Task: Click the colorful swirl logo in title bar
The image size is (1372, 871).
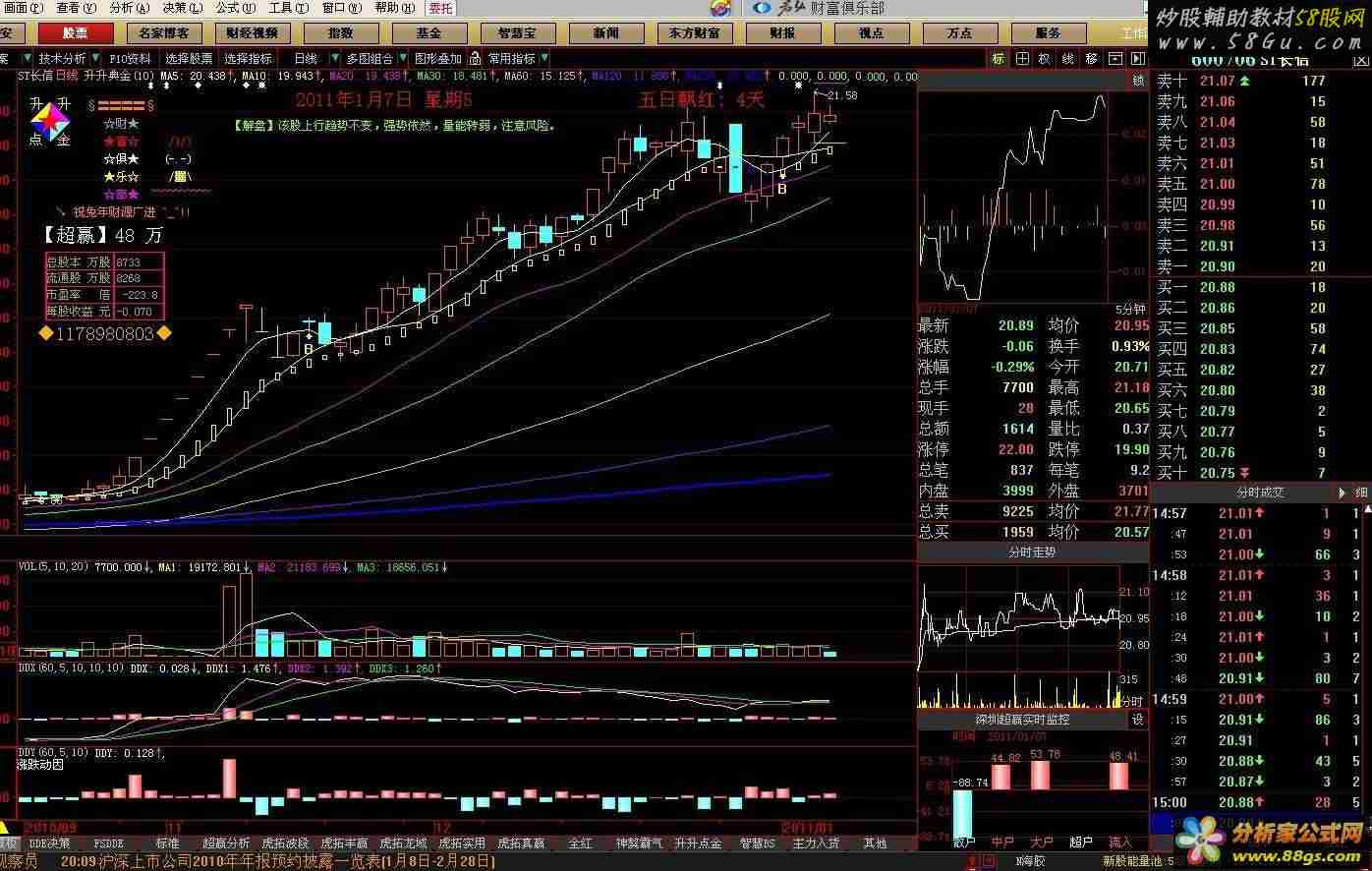Action: [720, 8]
